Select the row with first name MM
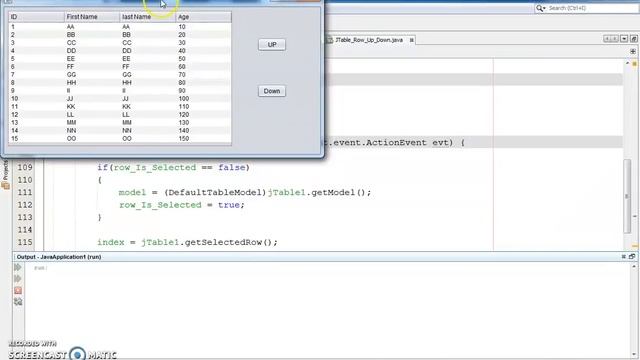The height and width of the screenshot is (360, 640). click(x=120, y=122)
